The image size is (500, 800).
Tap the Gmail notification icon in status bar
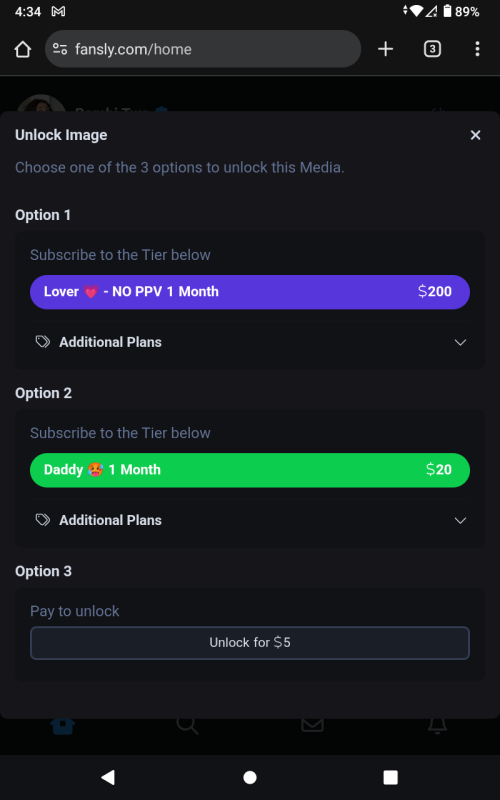point(58,11)
